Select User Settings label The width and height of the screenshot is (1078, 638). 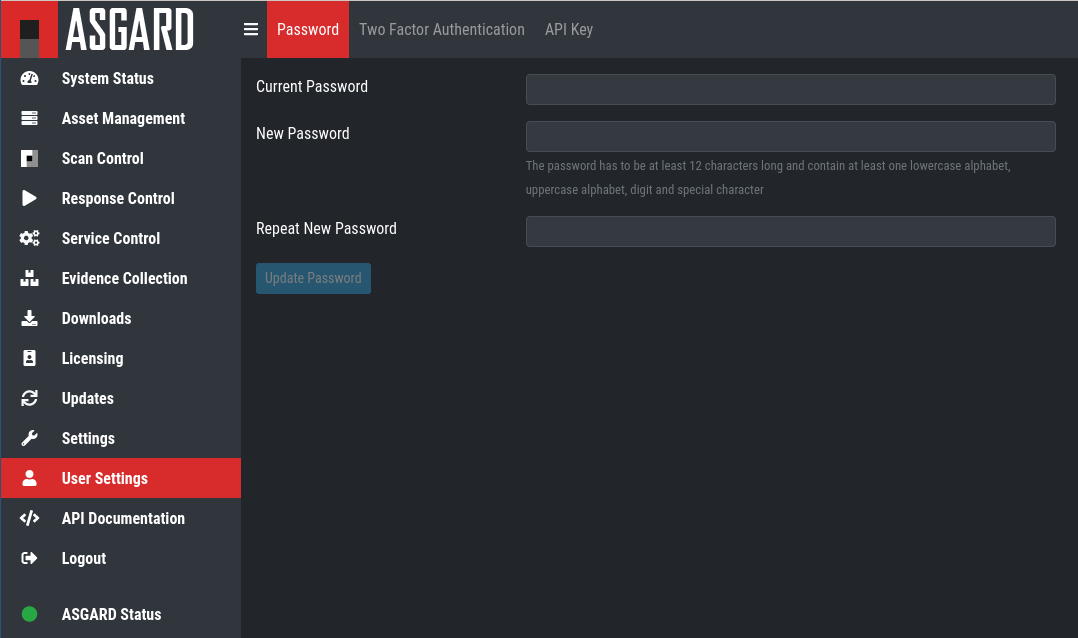click(x=104, y=478)
